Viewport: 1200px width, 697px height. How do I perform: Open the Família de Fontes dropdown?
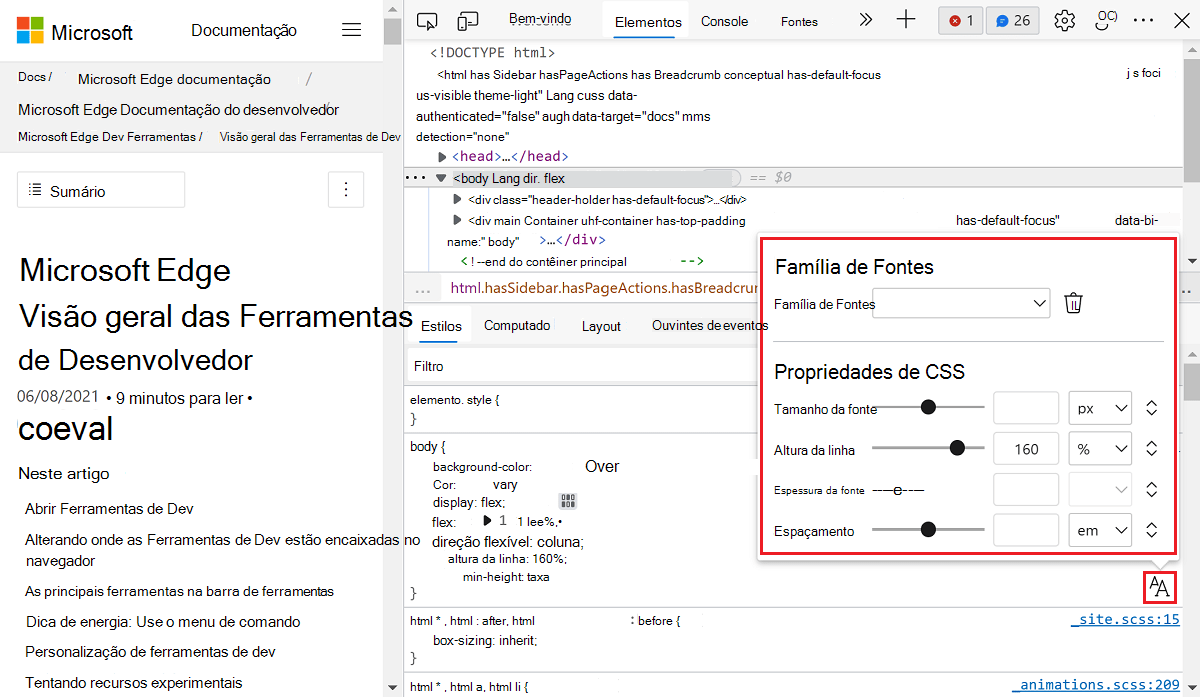960,302
